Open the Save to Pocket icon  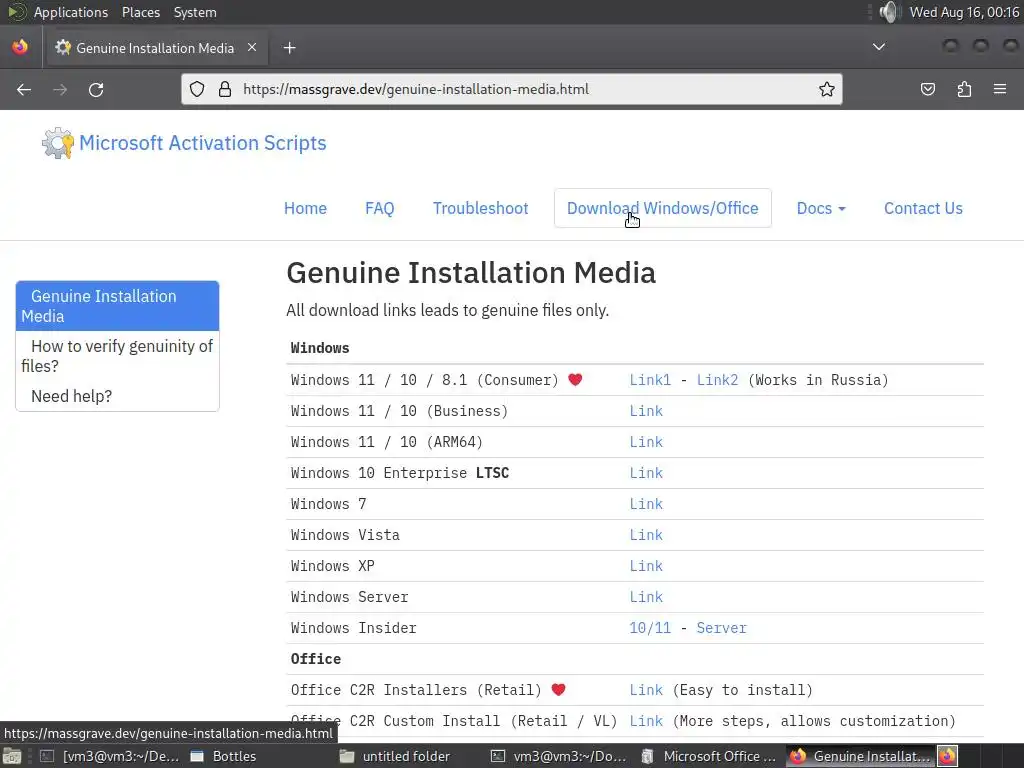928,89
